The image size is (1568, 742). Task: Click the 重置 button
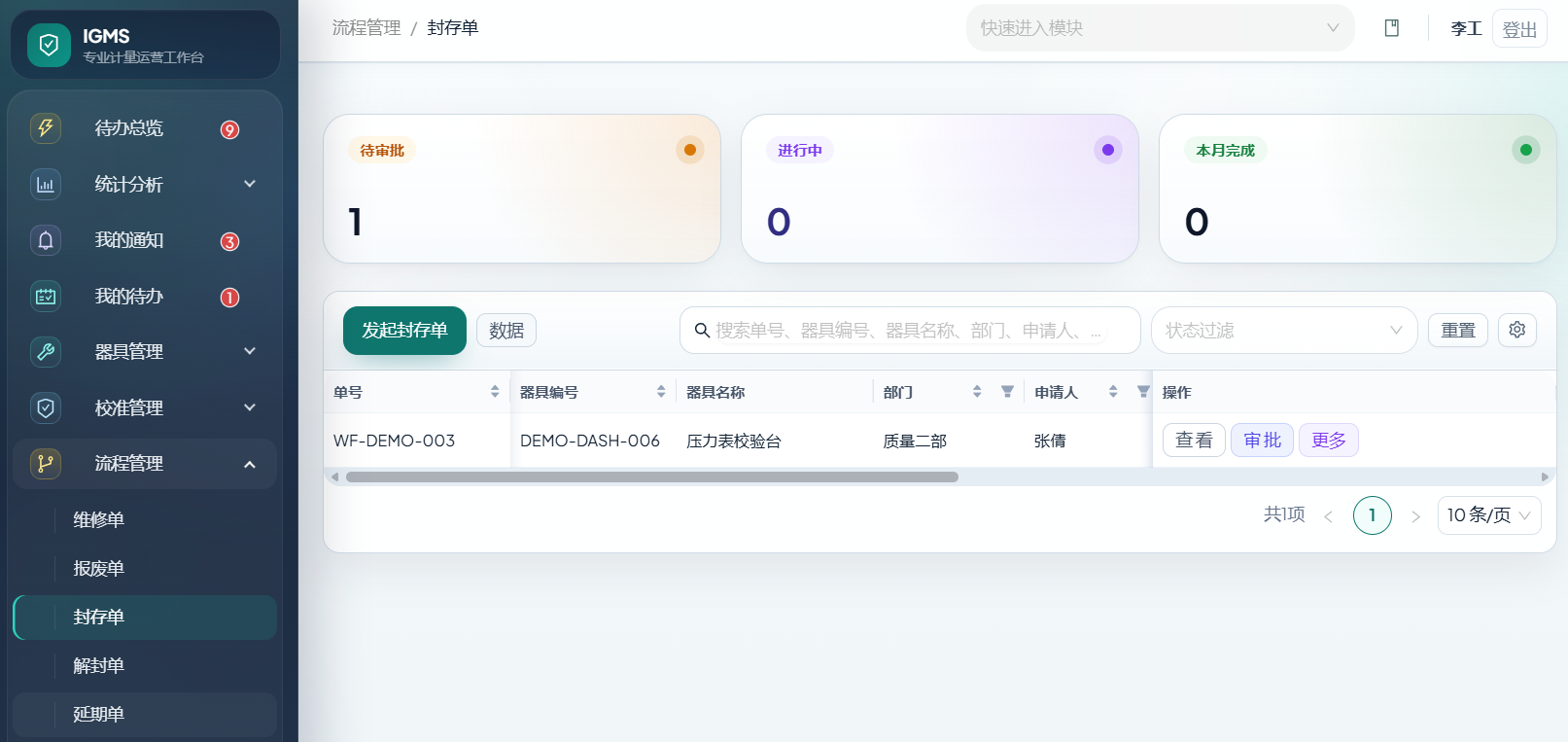click(1458, 331)
